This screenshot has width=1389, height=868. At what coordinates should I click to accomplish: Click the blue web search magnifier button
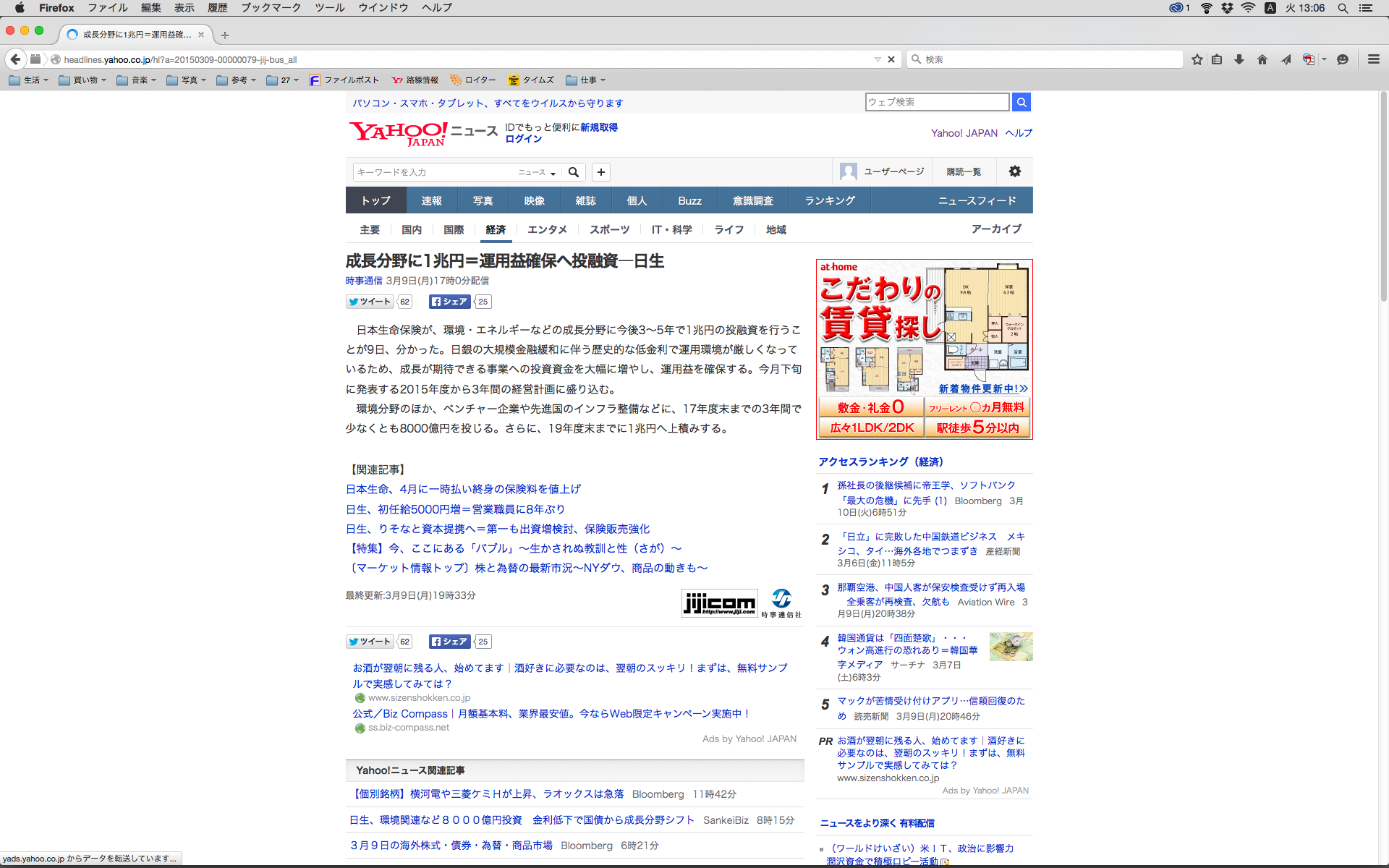click(x=1021, y=102)
